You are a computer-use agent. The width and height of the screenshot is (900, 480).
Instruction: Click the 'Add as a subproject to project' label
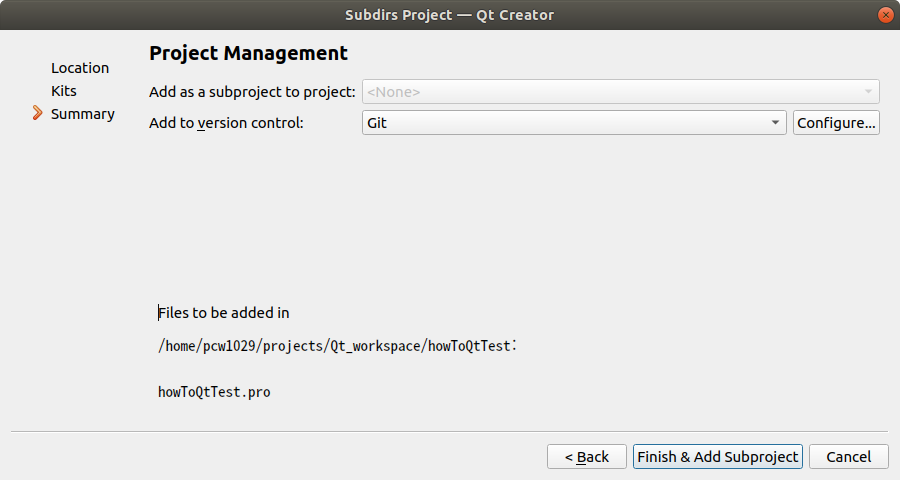(252, 92)
